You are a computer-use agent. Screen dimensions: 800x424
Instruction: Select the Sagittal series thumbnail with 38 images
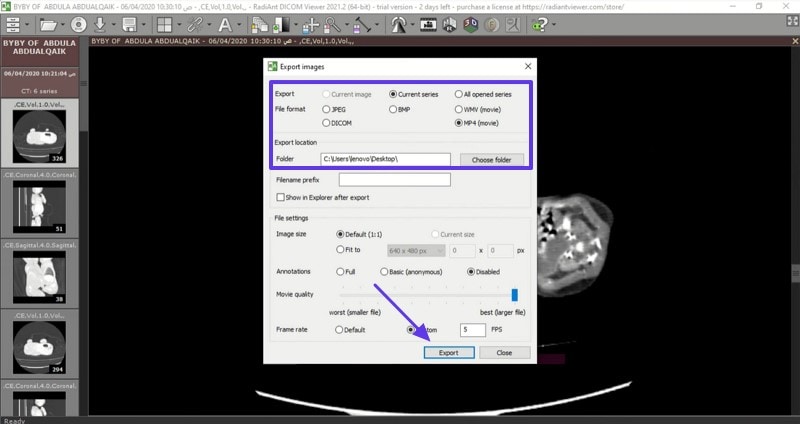(39, 273)
